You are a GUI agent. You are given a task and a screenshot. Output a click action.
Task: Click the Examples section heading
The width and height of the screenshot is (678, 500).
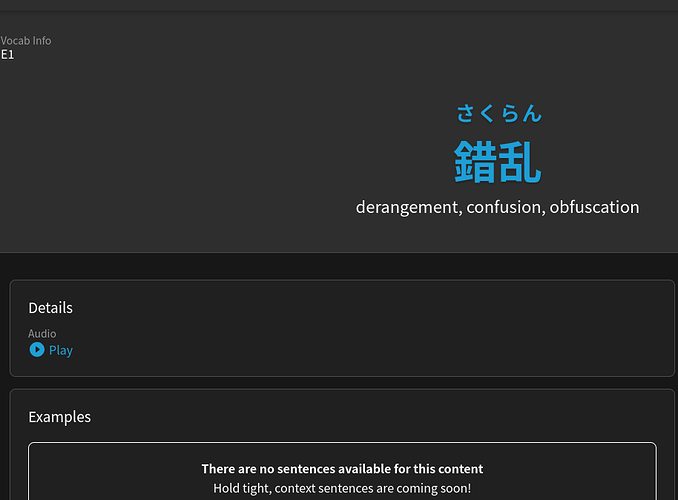pyautogui.click(x=59, y=417)
